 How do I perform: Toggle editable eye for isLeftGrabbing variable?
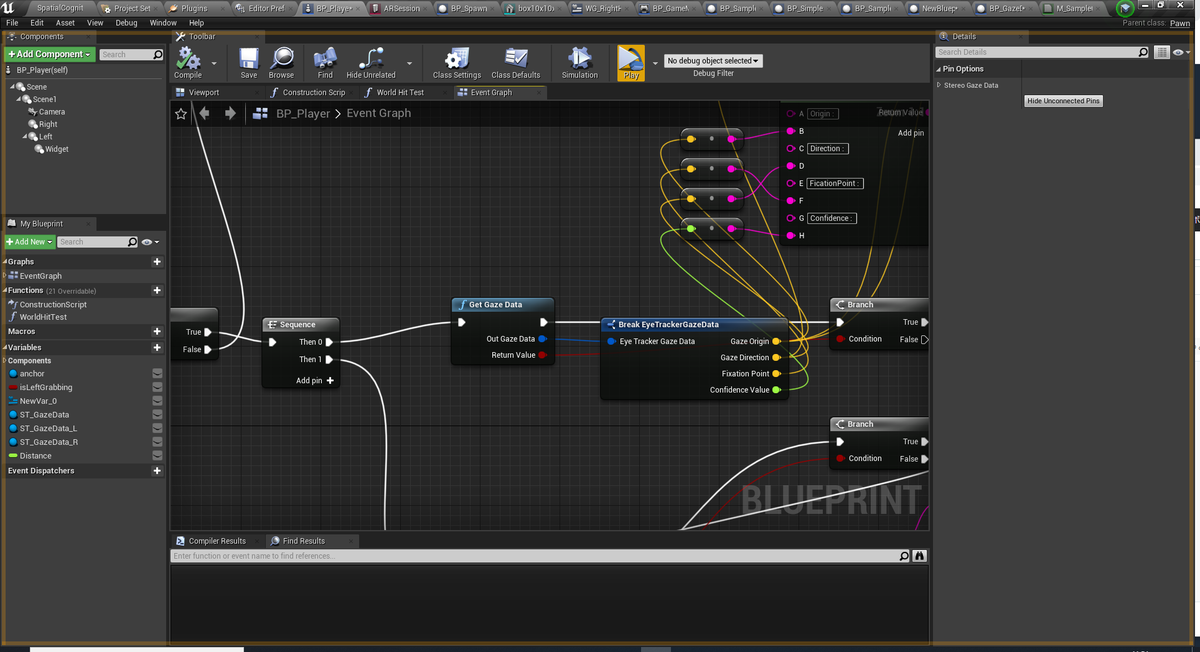(157, 387)
